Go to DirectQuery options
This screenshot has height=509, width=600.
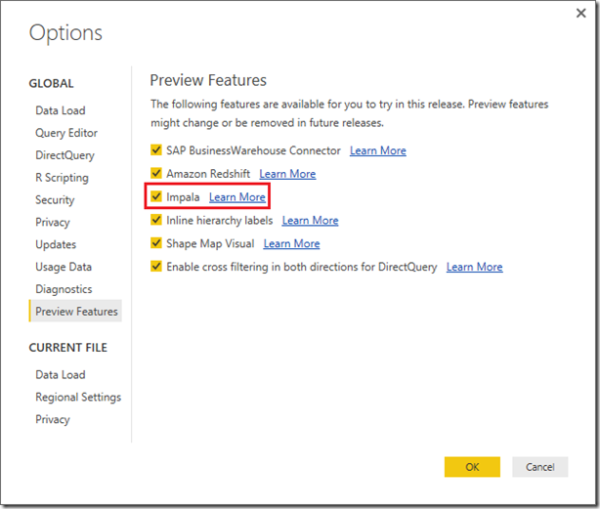[65, 155]
